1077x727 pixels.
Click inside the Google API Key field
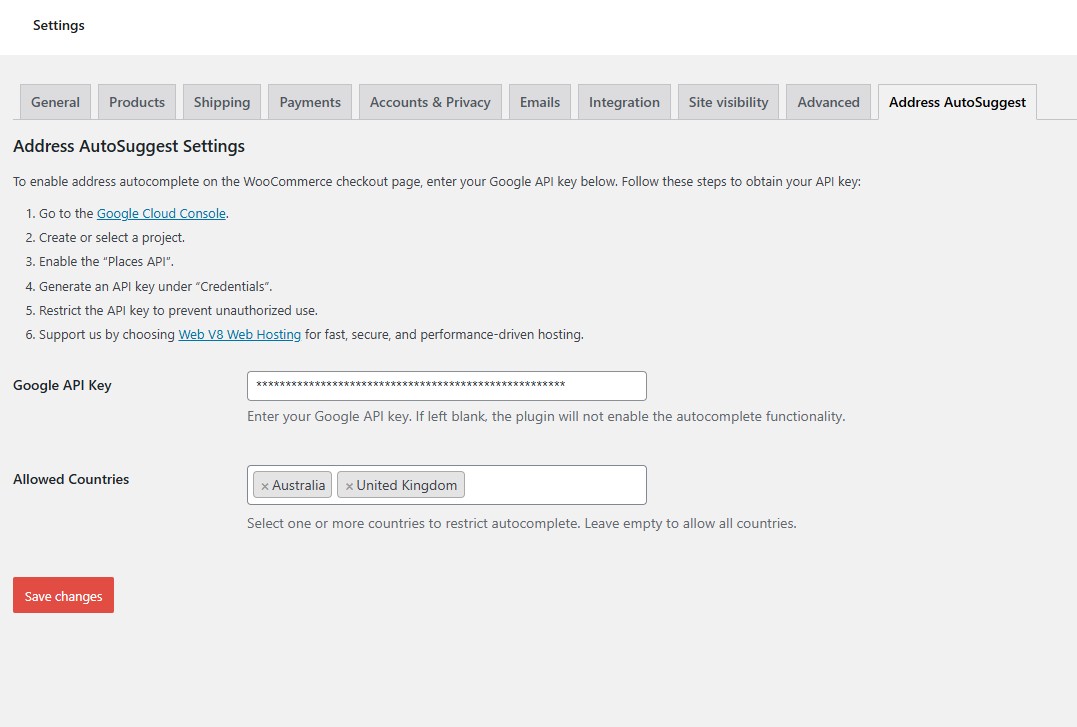[445, 385]
